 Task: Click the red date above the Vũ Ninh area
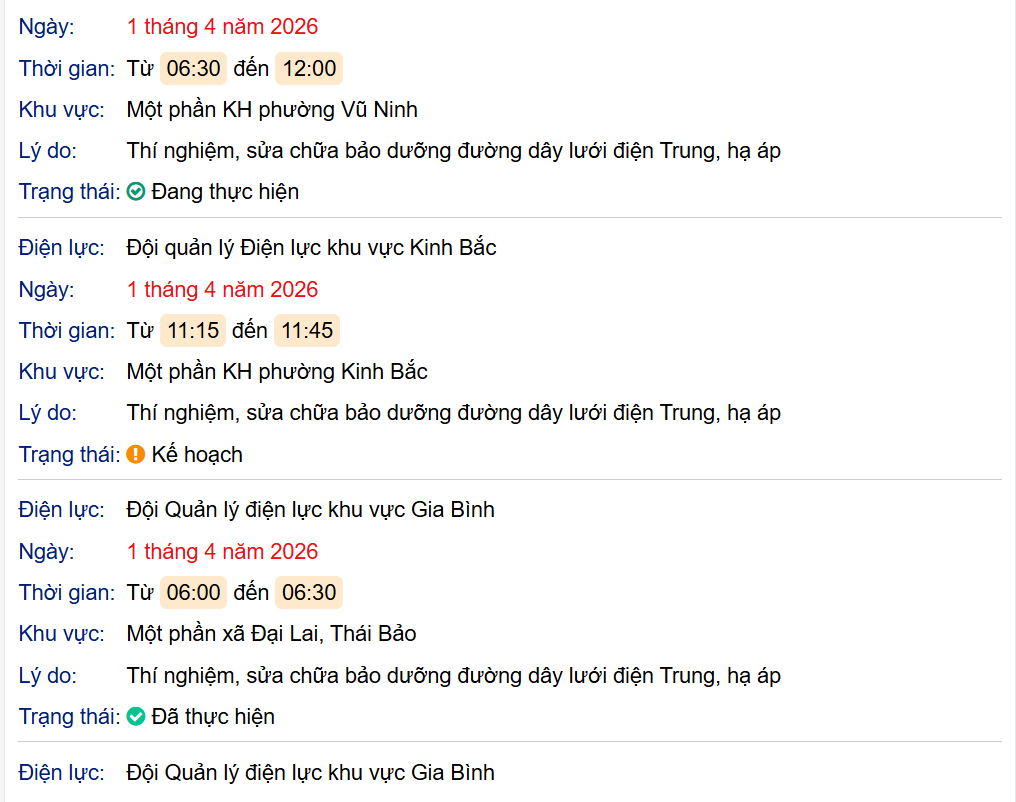coord(222,27)
